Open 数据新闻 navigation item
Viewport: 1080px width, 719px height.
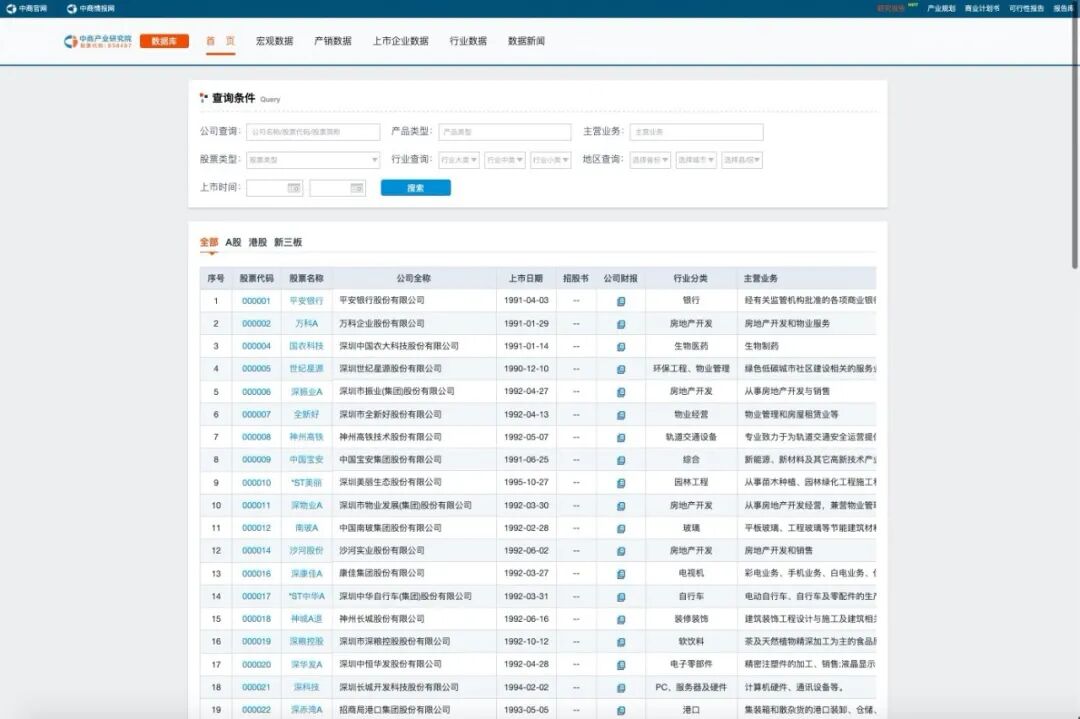coord(526,41)
